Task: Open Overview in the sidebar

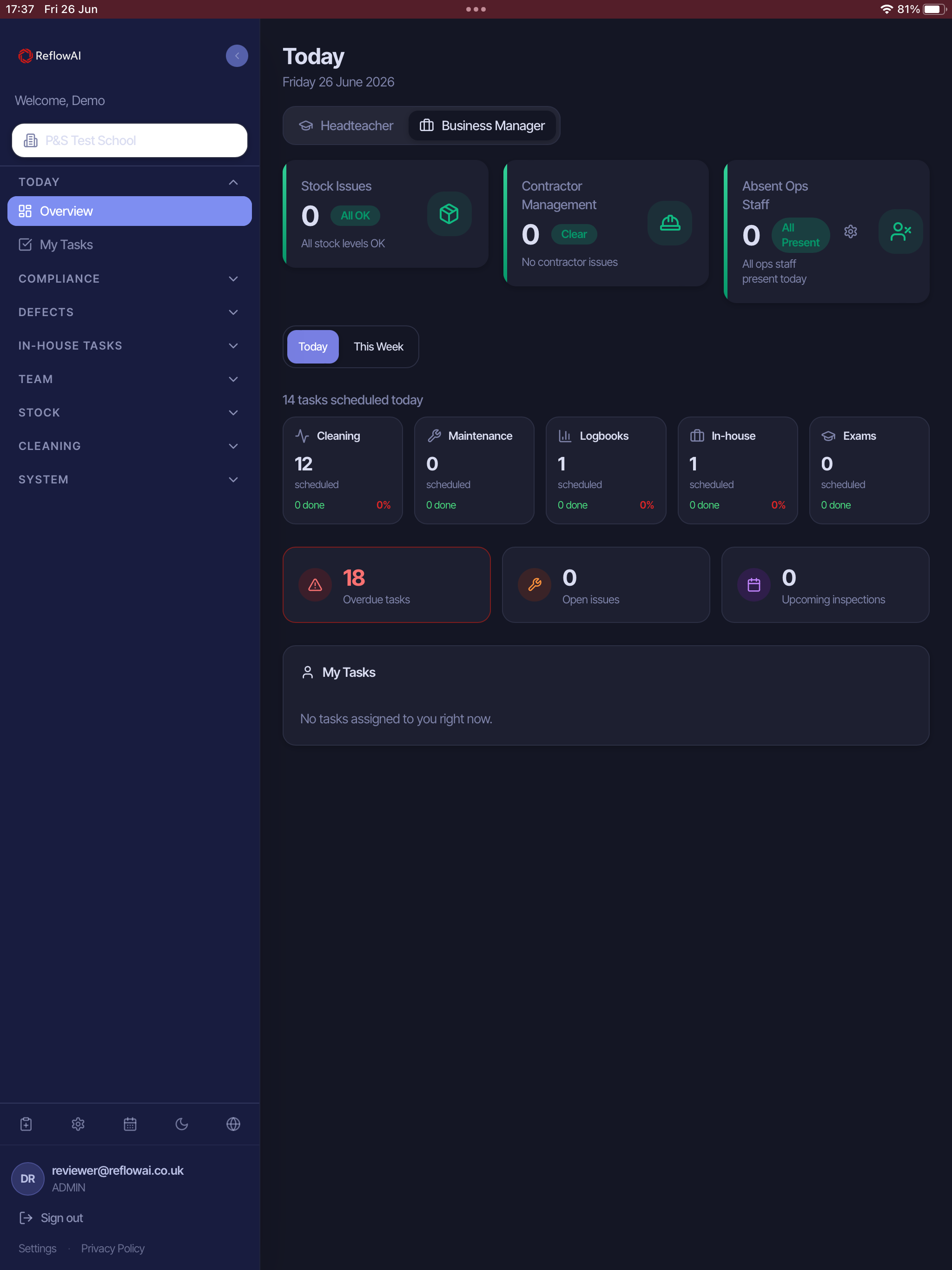Action: (130, 212)
